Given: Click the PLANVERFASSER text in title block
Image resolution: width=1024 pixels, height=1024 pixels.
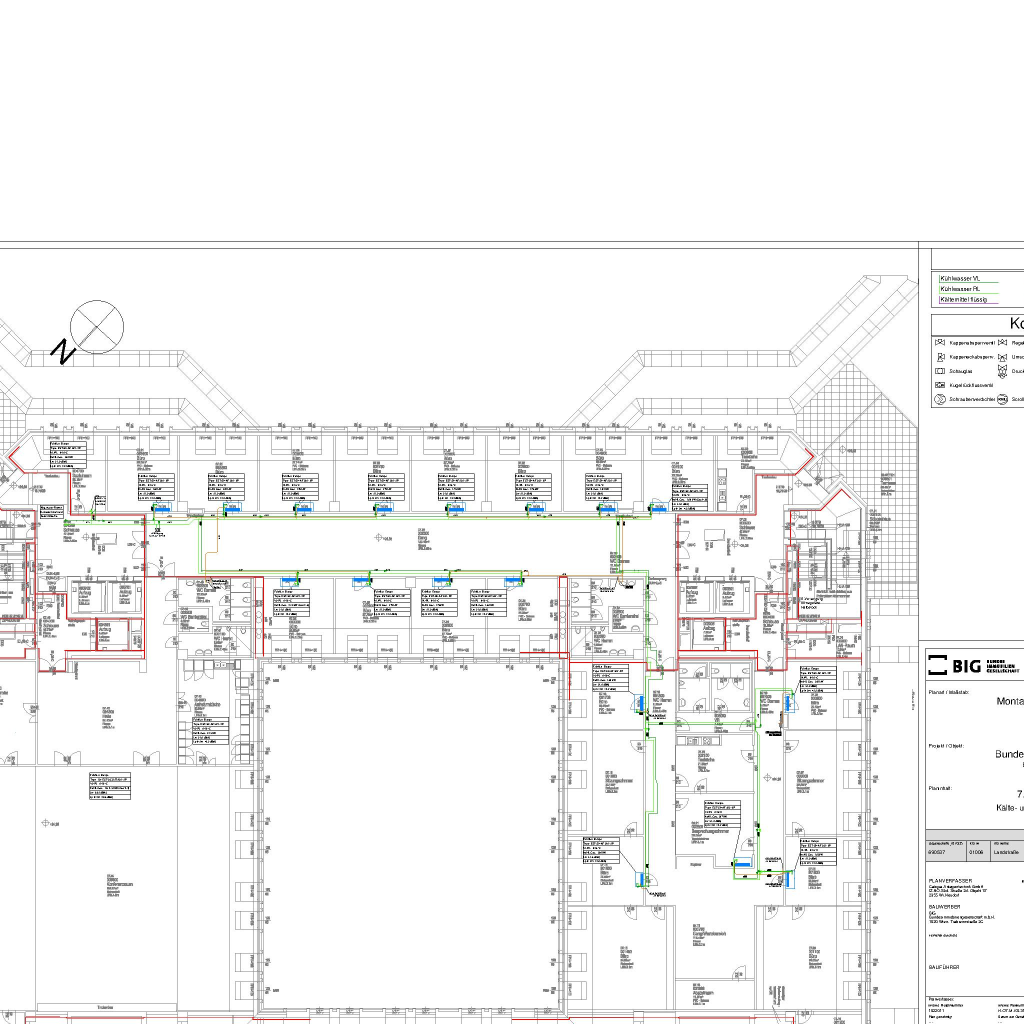Looking at the screenshot, I should [950, 881].
